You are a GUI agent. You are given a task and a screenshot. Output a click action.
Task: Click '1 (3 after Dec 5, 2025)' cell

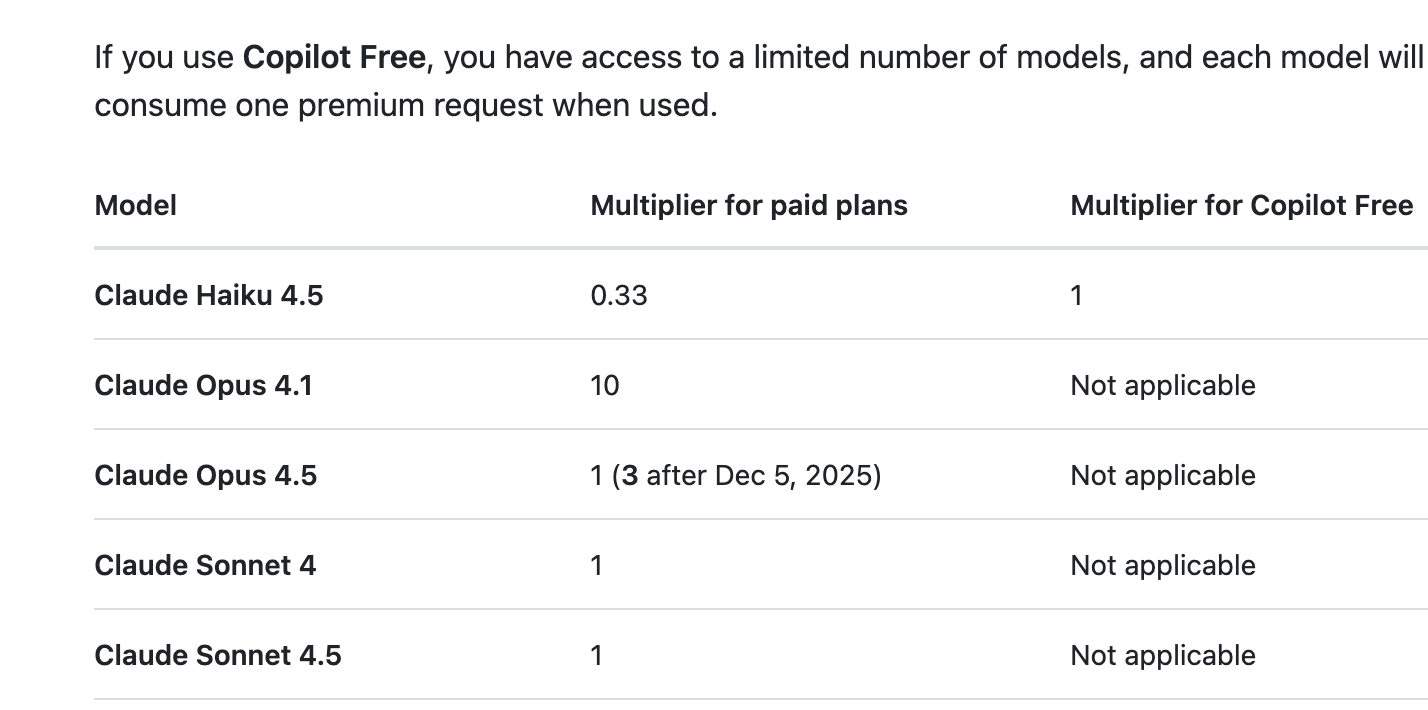pos(736,476)
